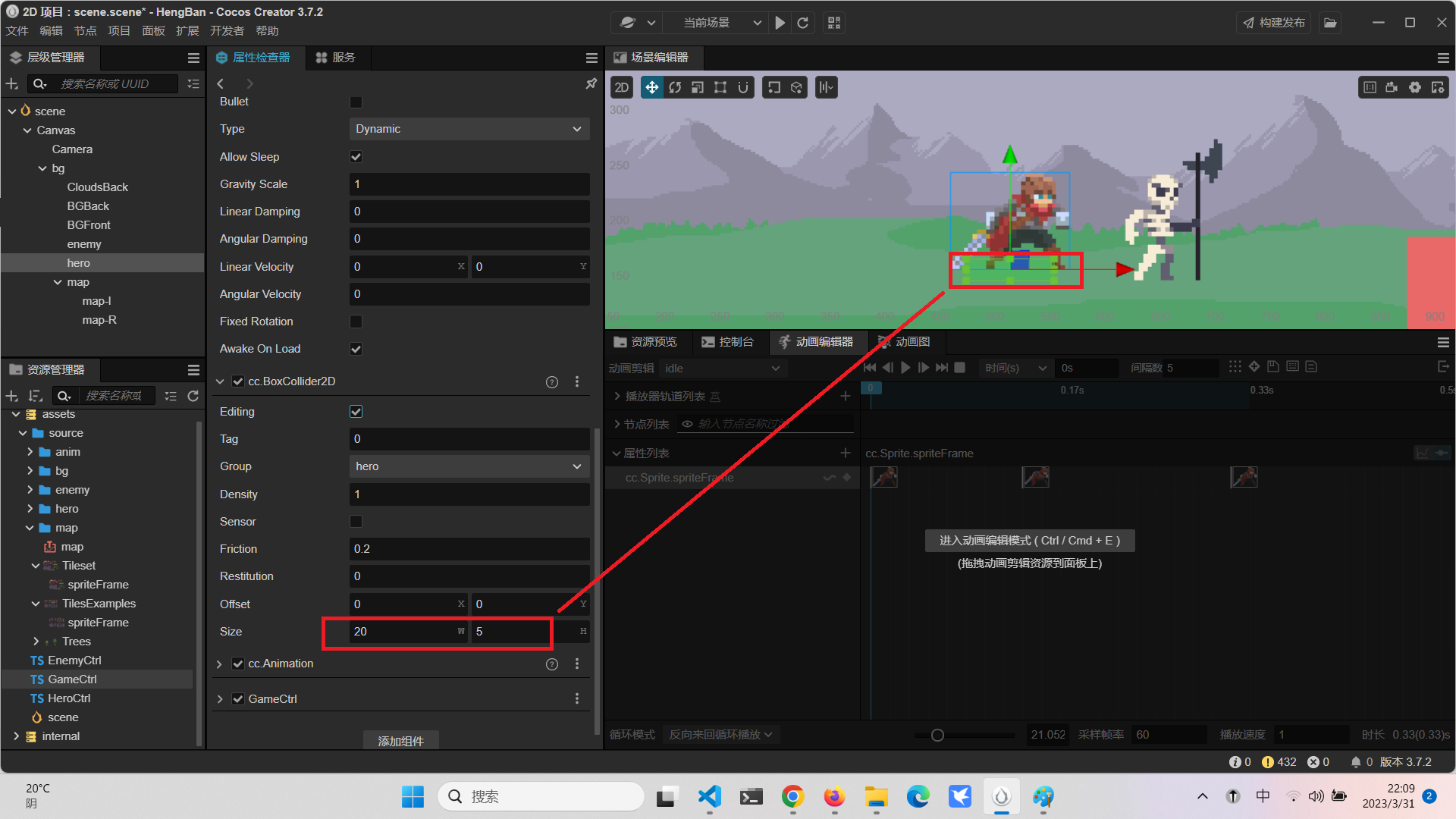Click the timeline zoom slider handle
The image size is (1456, 819).
(937, 735)
